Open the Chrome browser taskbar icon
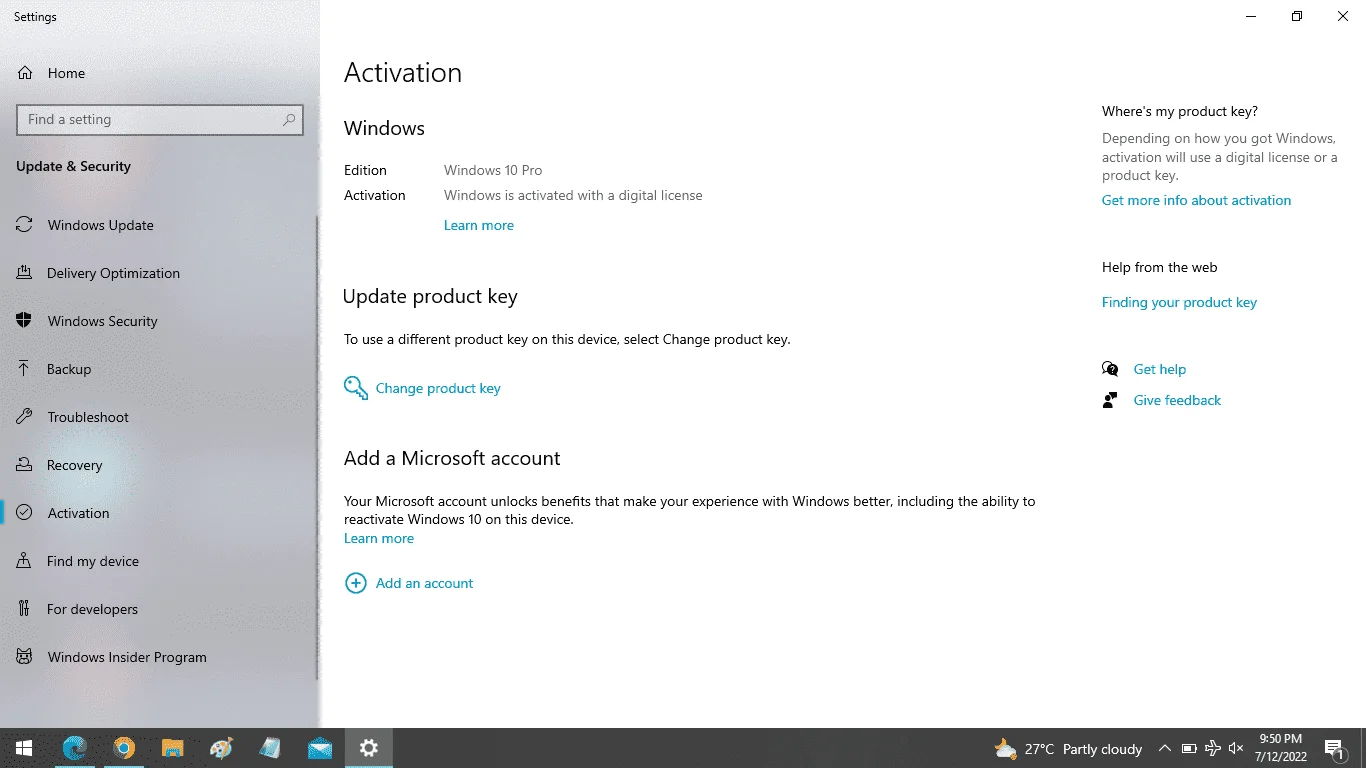The image size is (1366, 768). click(x=124, y=748)
